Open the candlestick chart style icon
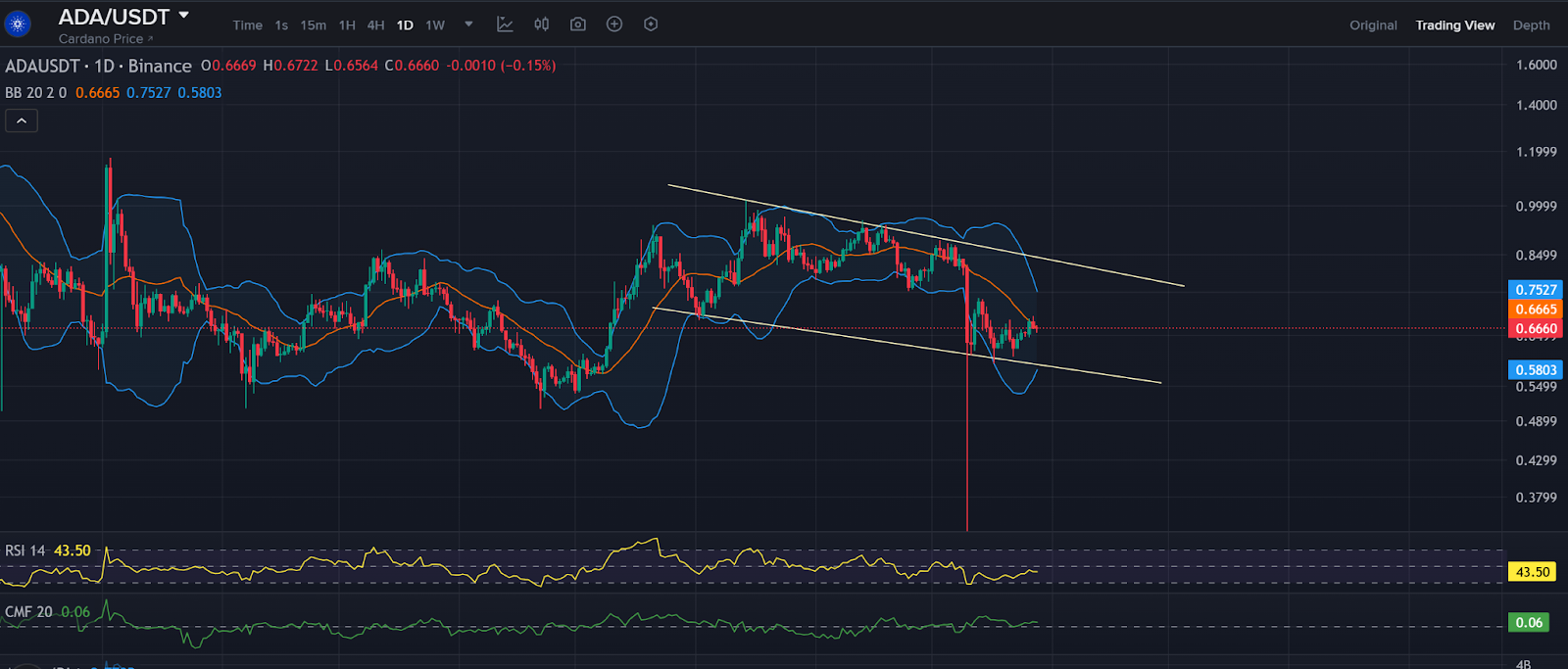 coord(542,24)
